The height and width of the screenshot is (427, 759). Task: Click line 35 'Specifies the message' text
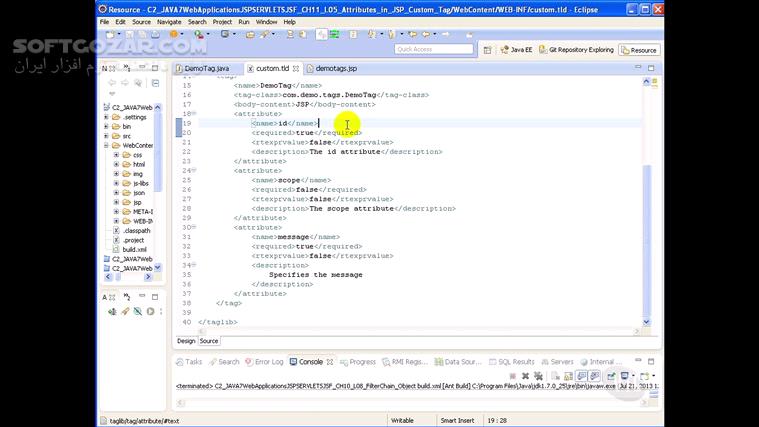pyautogui.click(x=316, y=274)
